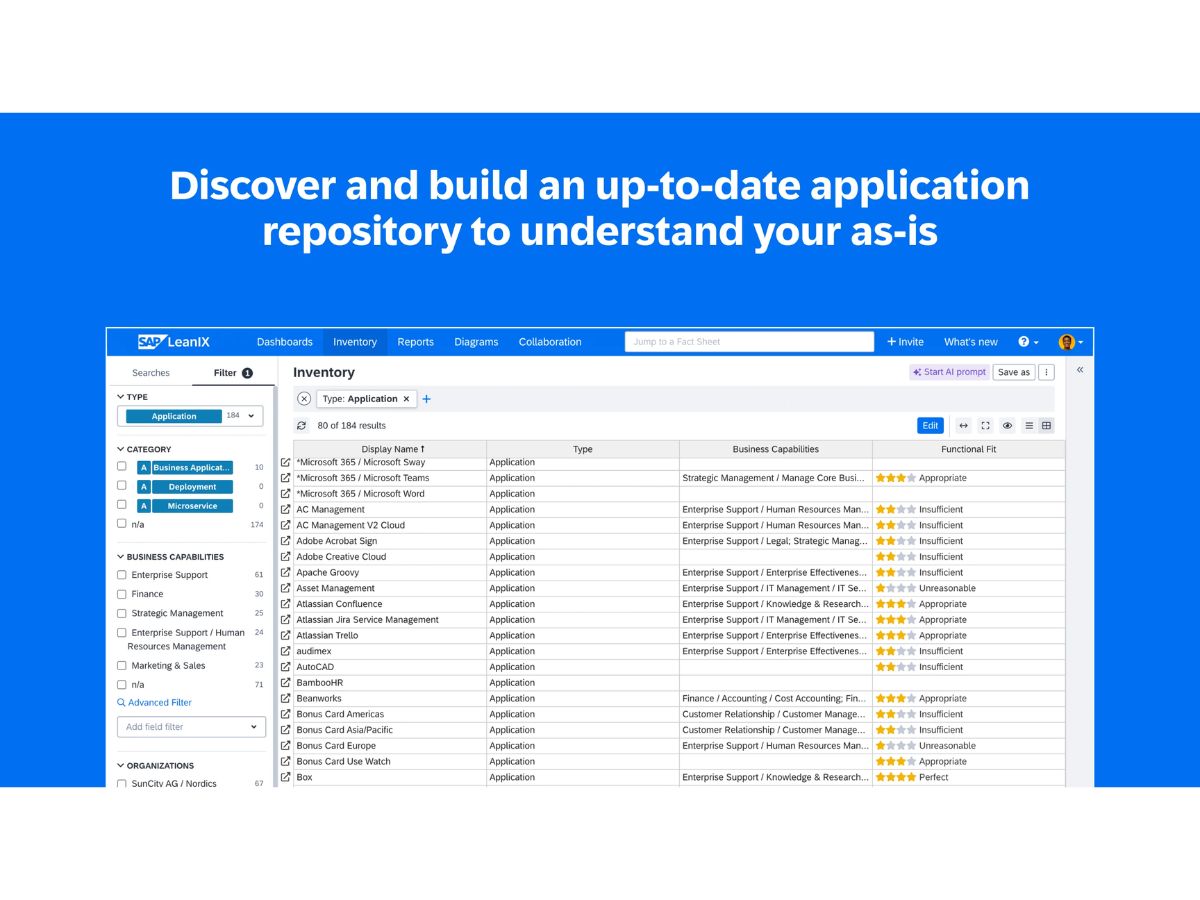Switch to table grid view icon
Viewport: 1200px width, 900px height.
[1046, 426]
